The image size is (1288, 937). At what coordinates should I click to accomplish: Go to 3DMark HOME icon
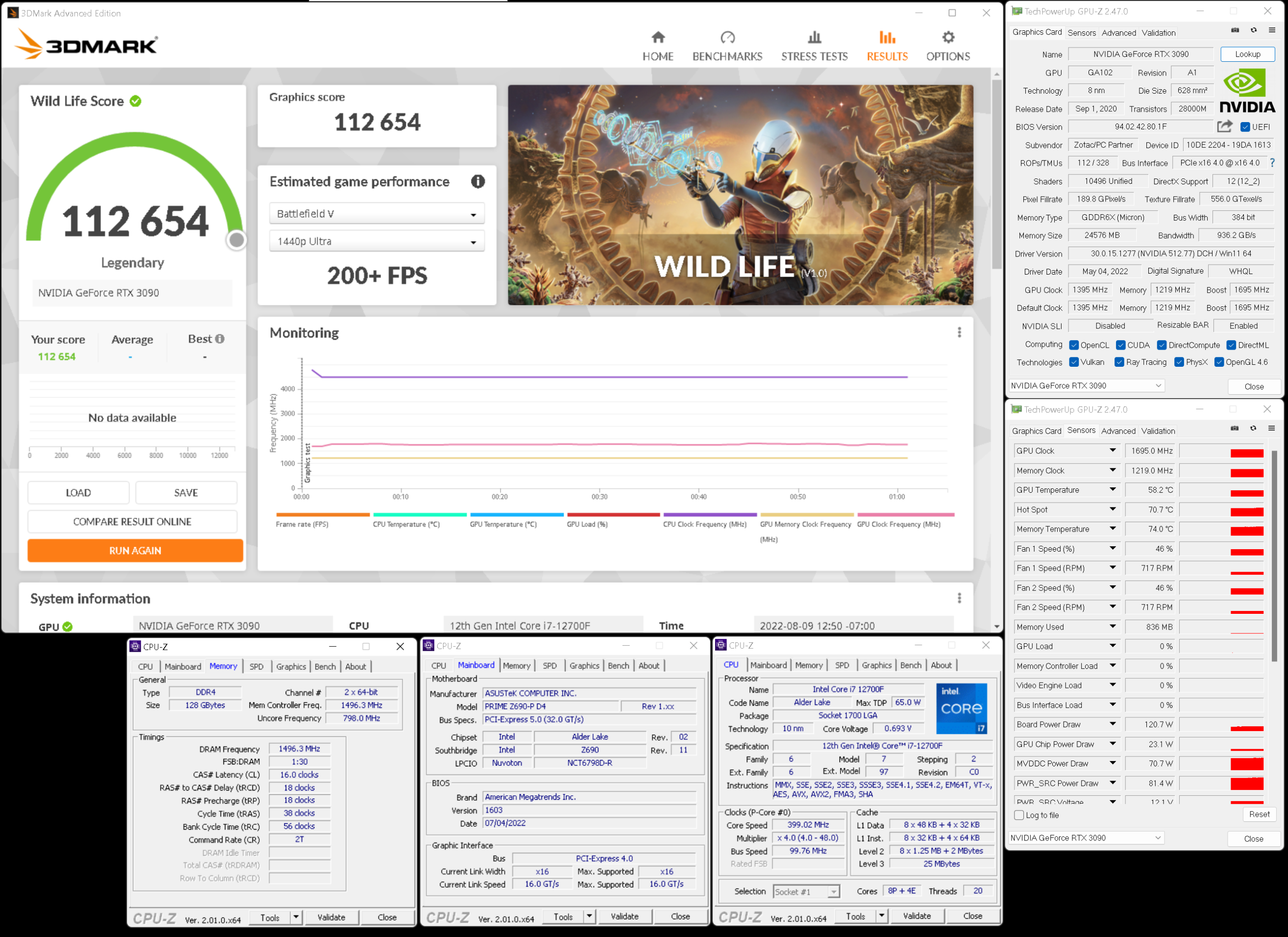point(658,37)
